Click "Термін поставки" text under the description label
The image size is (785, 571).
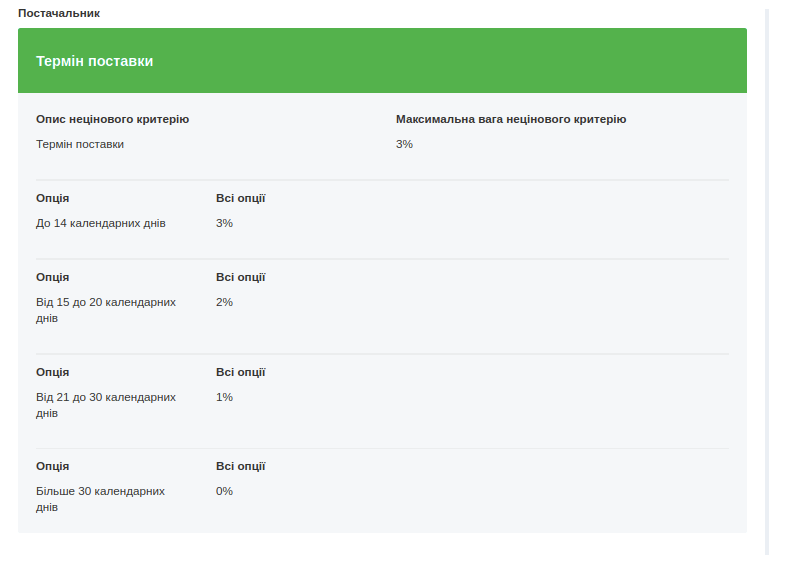(80, 144)
